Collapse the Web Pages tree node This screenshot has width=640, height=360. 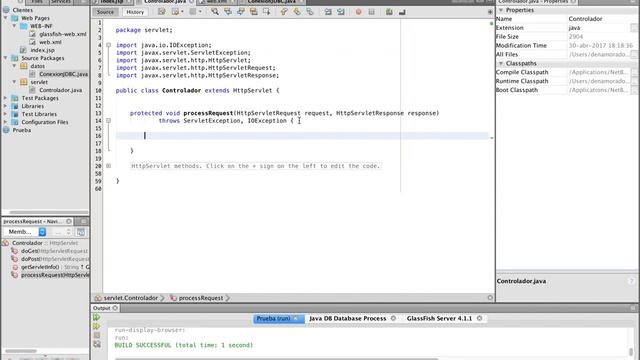[x=6, y=18]
